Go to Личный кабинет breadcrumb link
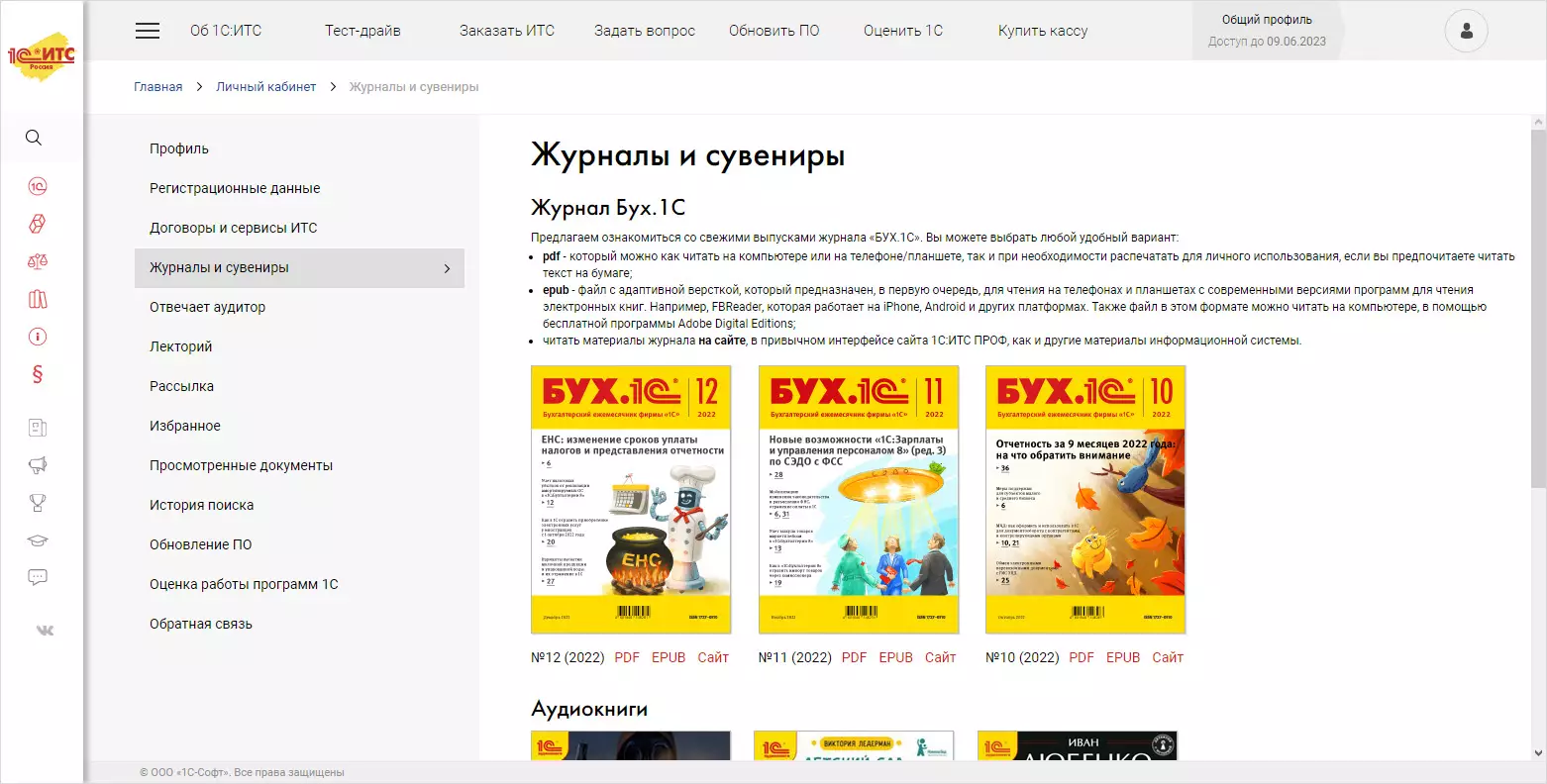This screenshot has height=784, width=1547. point(266,87)
